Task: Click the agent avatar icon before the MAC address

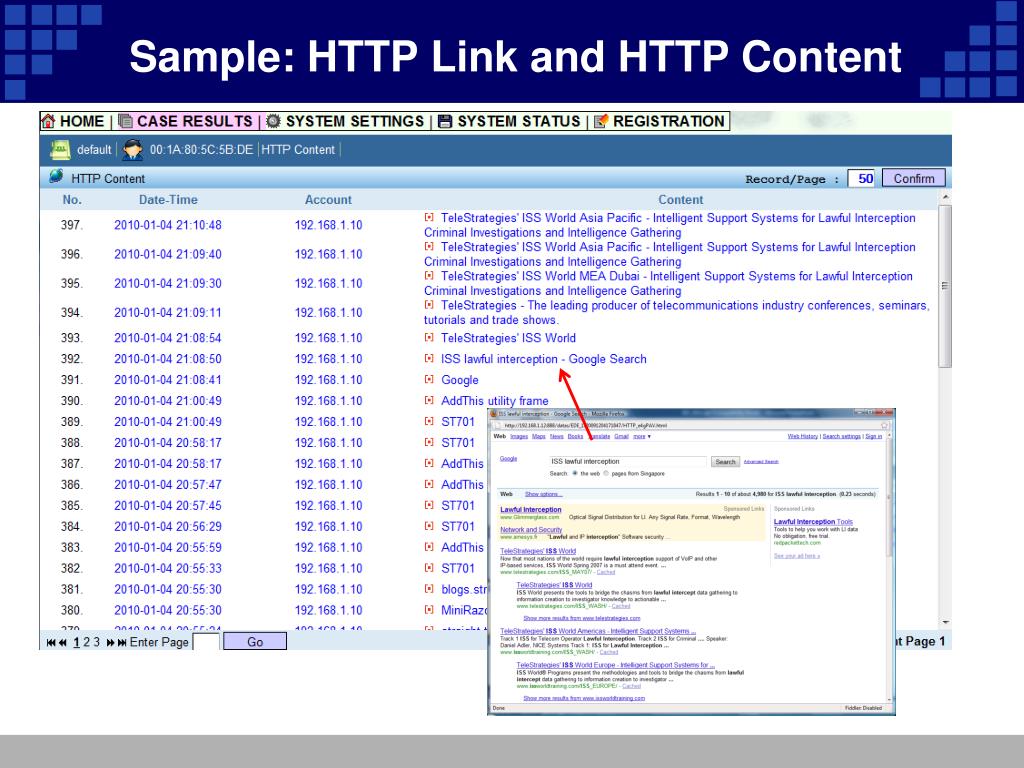Action: (x=133, y=150)
